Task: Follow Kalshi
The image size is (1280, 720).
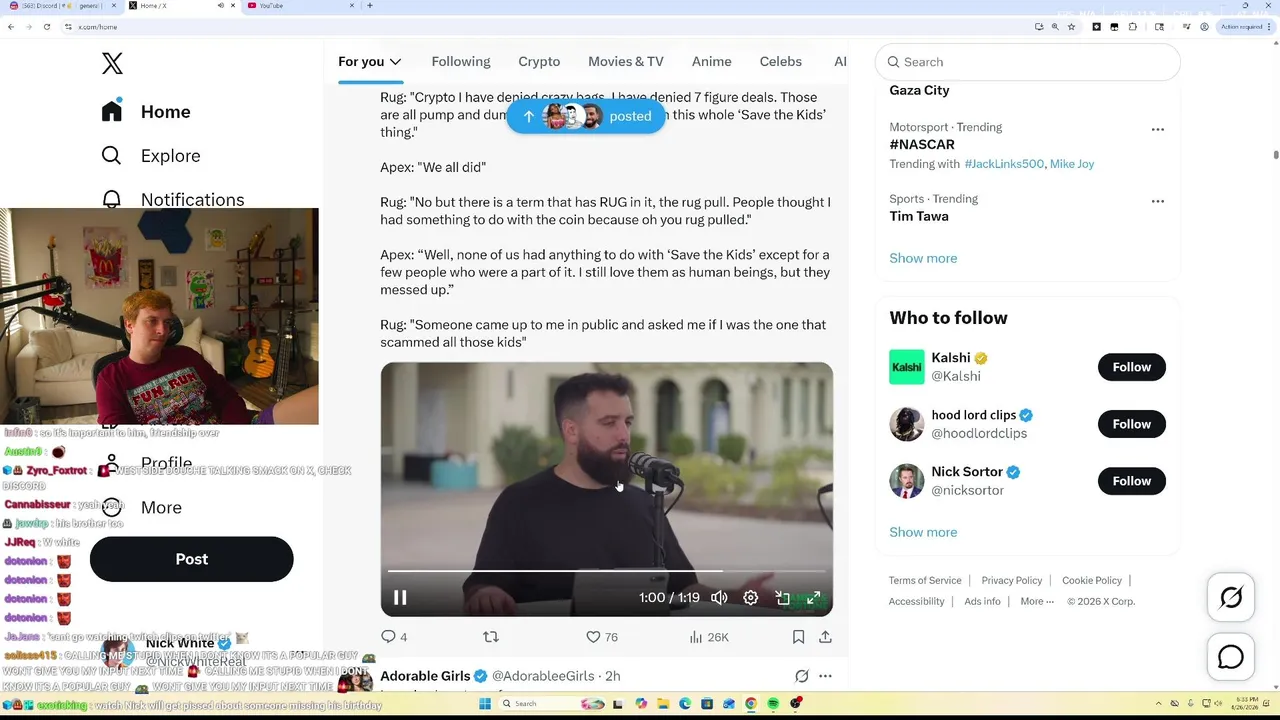Action: coord(1132,367)
